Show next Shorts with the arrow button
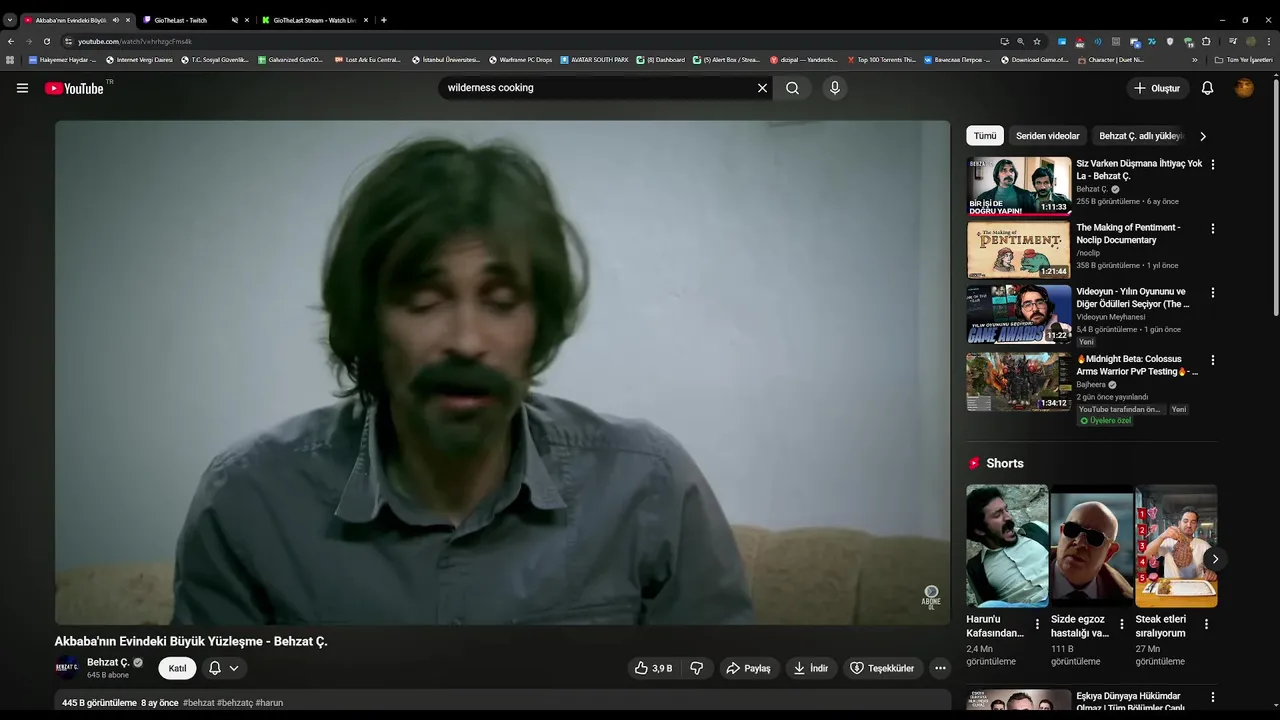The width and height of the screenshot is (1280, 720). [1214, 558]
